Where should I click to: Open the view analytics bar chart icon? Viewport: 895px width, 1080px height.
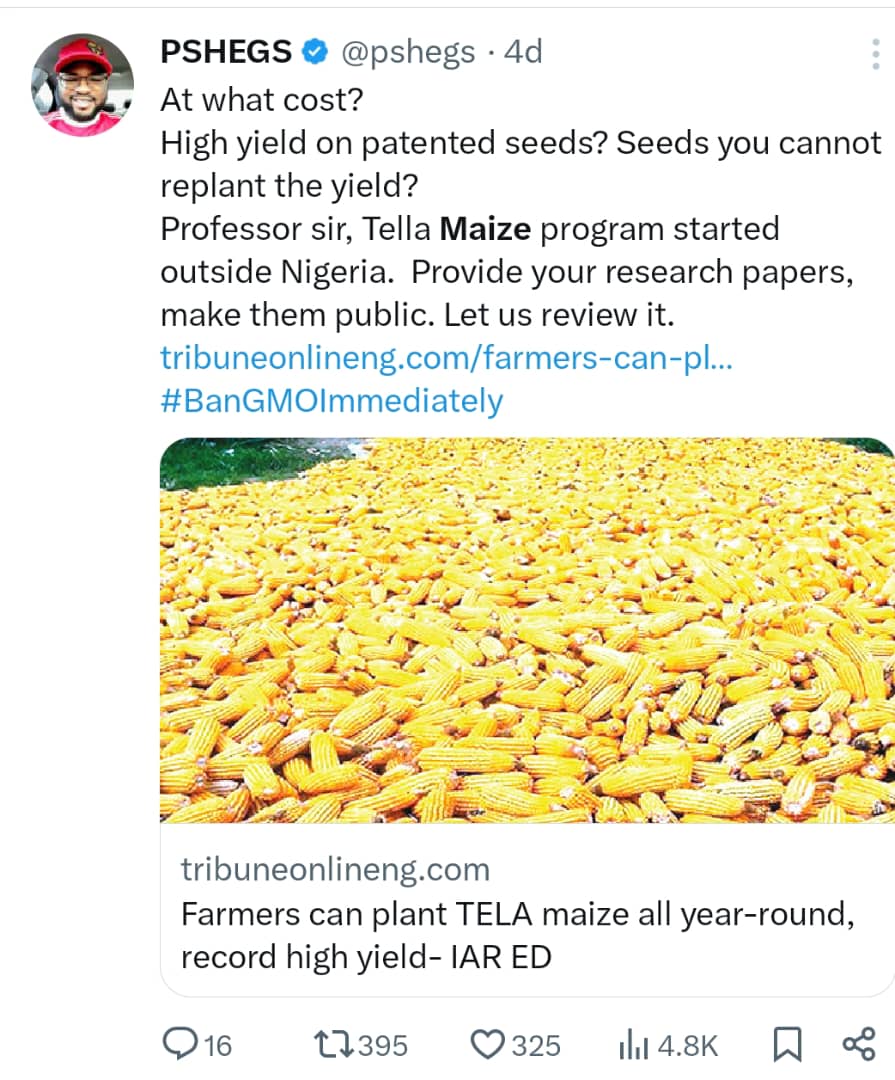coord(633,1045)
